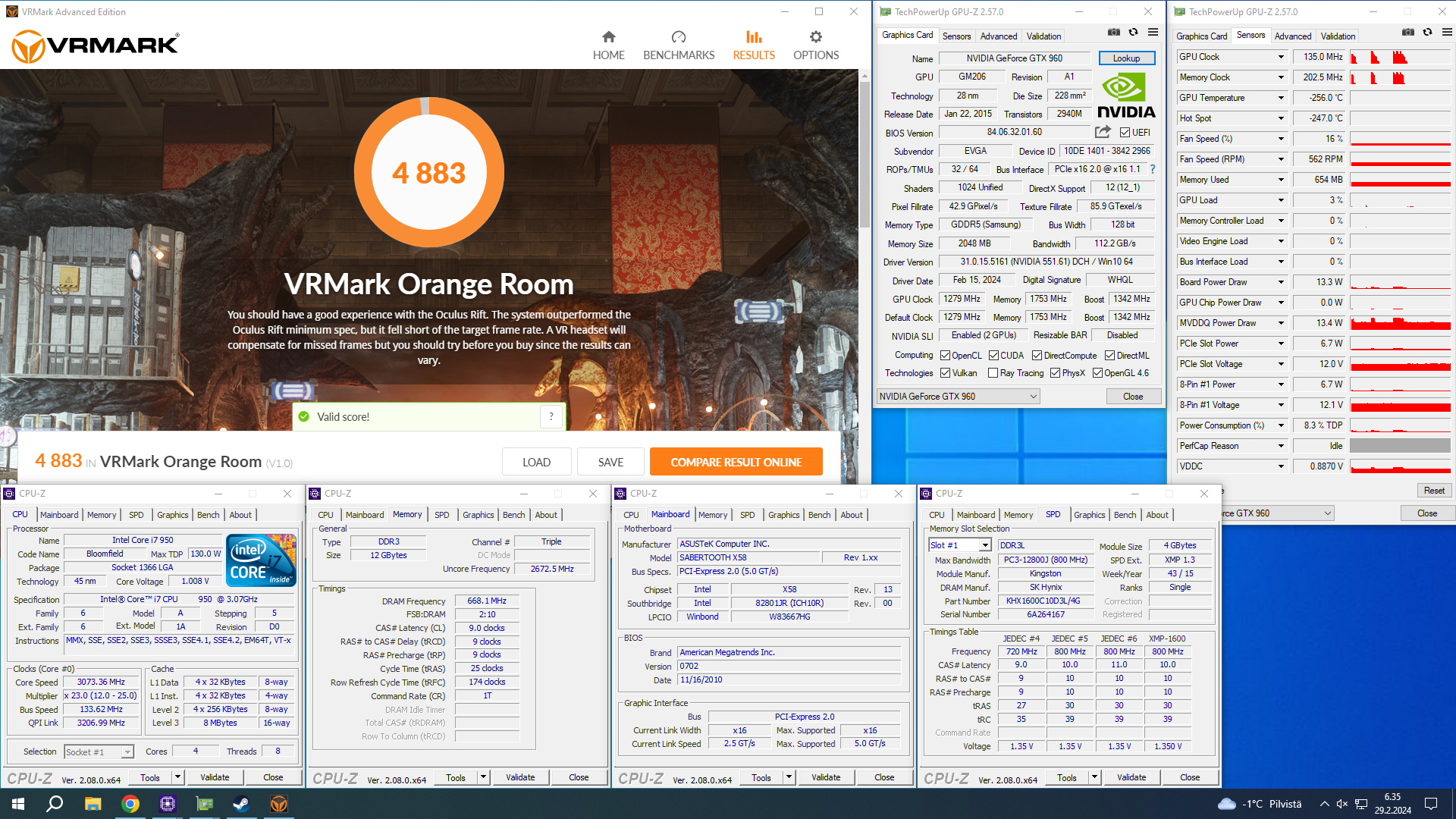The width and height of the screenshot is (1456, 819).
Task: Toggle UEFI checkbox in GPU-Z
Action: pos(1125,133)
